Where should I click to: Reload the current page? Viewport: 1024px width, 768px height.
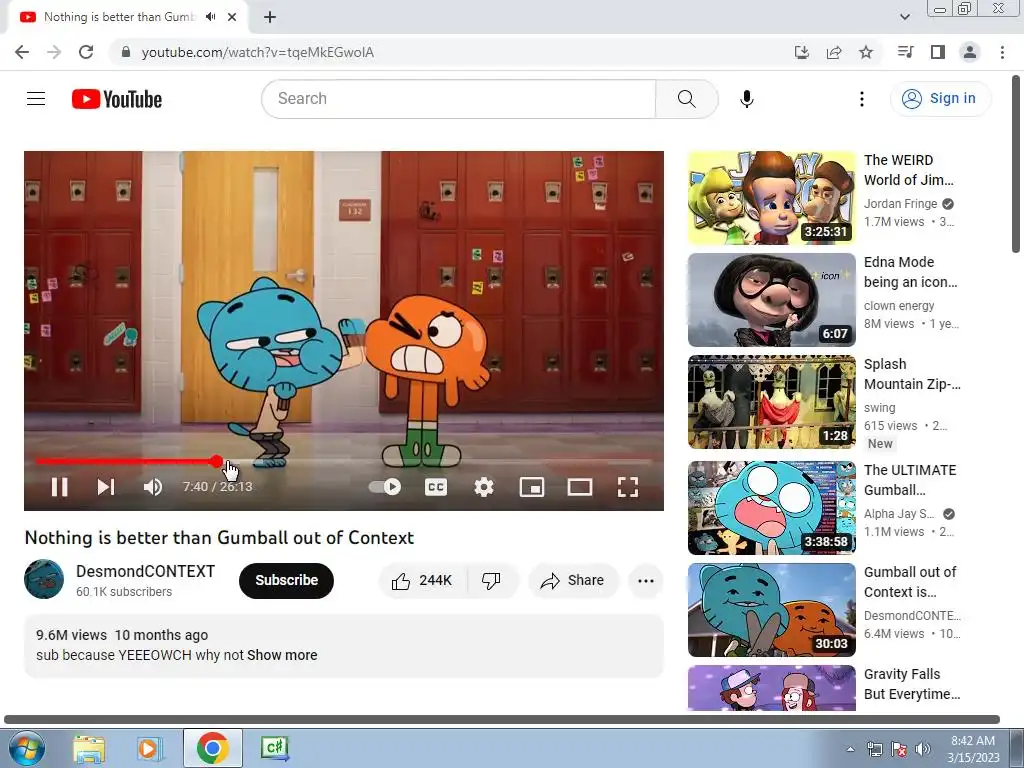pos(86,52)
